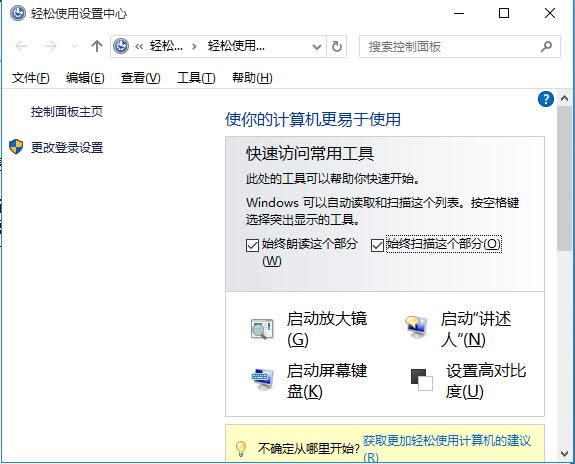The width and height of the screenshot is (575, 464).
Task: Click the address bar Ease of Access icon
Action: click(x=121, y=46)
